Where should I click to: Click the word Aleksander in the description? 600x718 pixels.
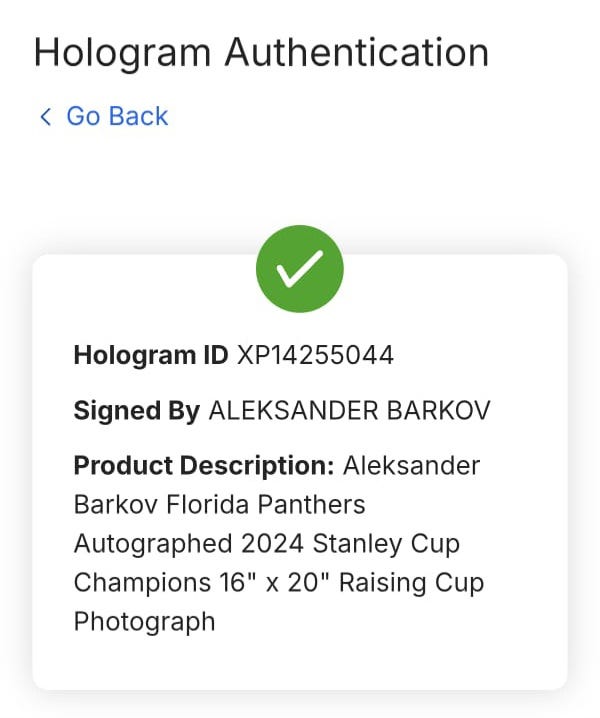tap(411, 466)
